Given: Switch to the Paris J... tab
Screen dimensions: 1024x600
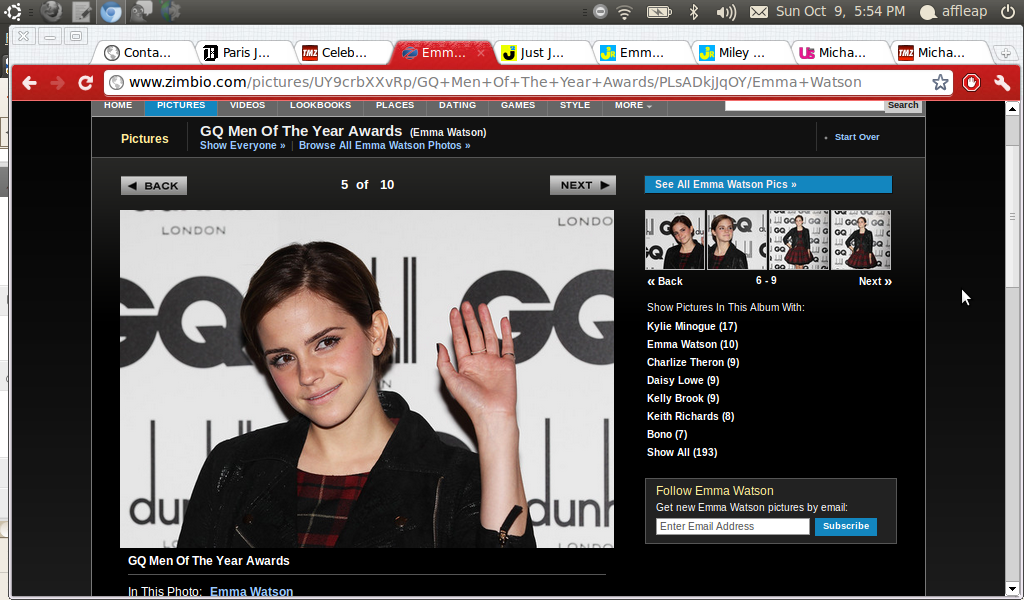Looking at the screenshot, I should [x=244, y=53].
